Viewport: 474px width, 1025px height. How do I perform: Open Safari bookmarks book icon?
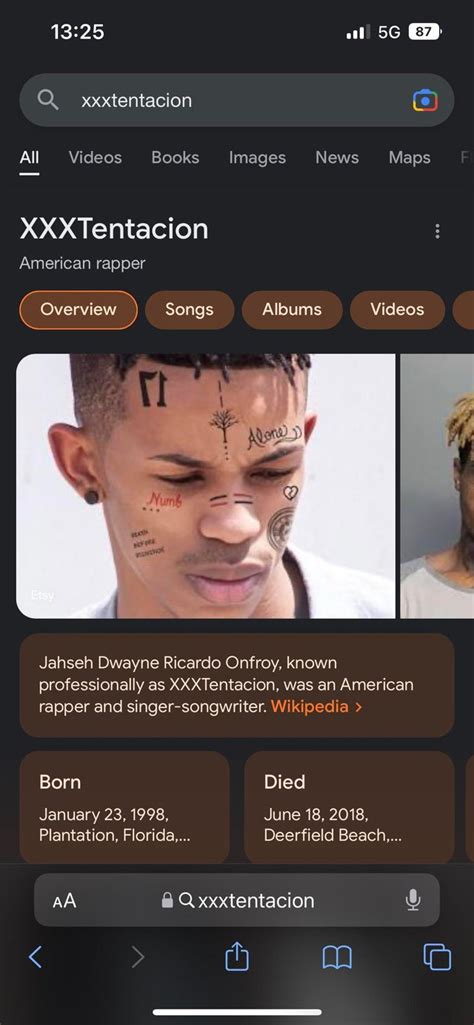point(337,958)
